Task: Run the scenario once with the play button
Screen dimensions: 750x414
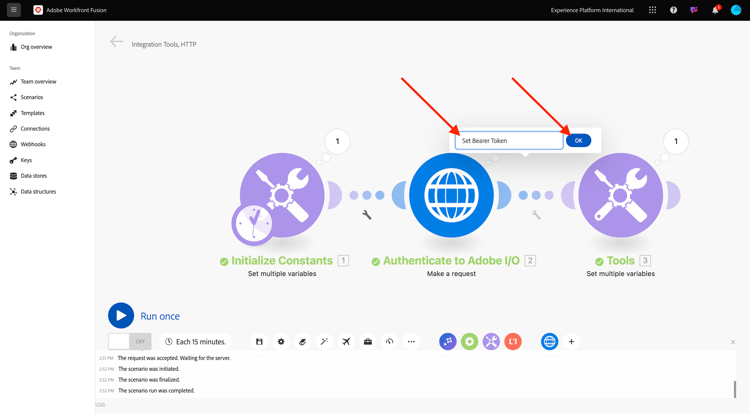Action: 121,316
